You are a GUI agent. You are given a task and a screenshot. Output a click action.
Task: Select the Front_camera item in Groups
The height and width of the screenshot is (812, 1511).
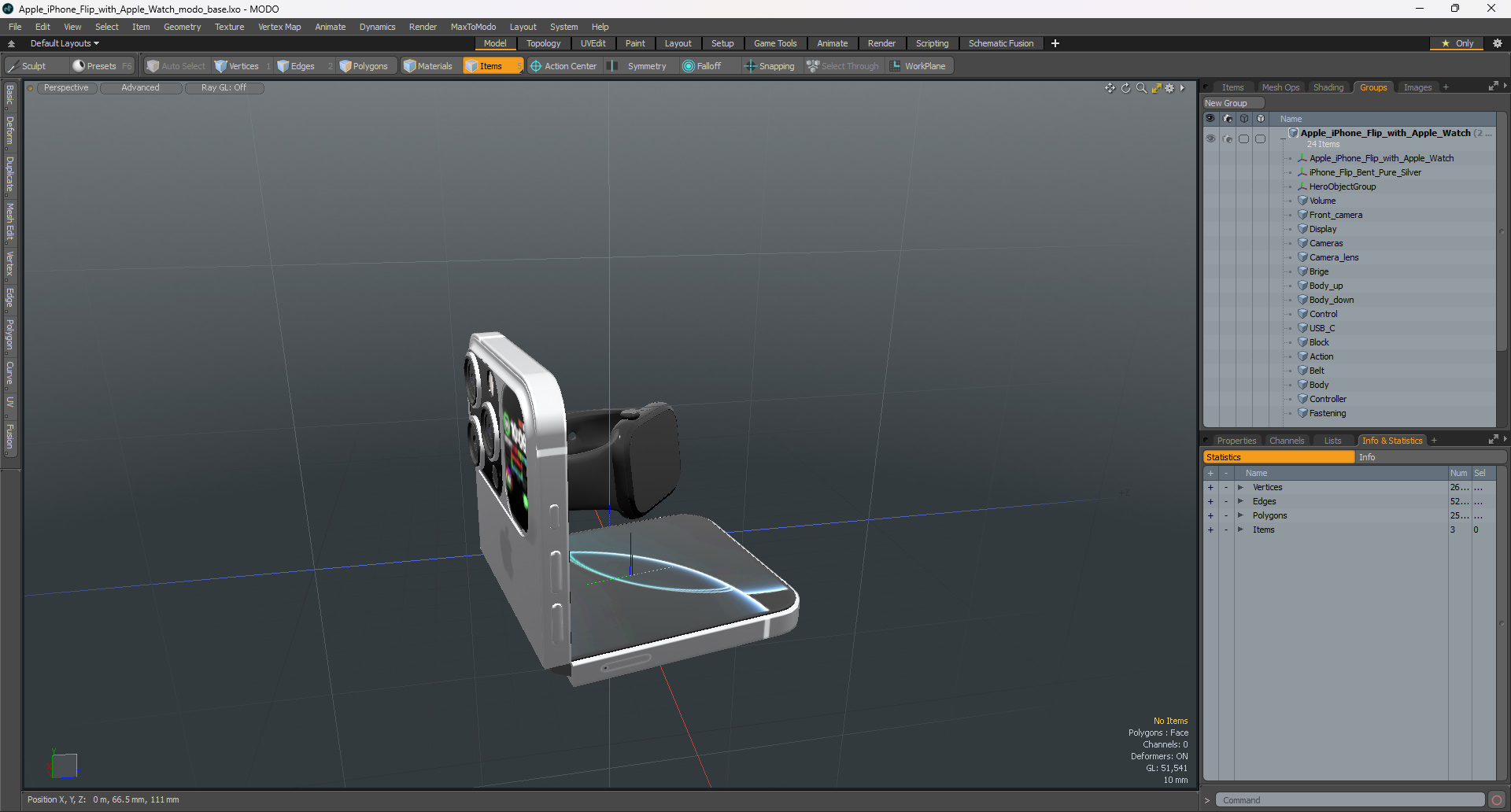[x=1336, y=215]
